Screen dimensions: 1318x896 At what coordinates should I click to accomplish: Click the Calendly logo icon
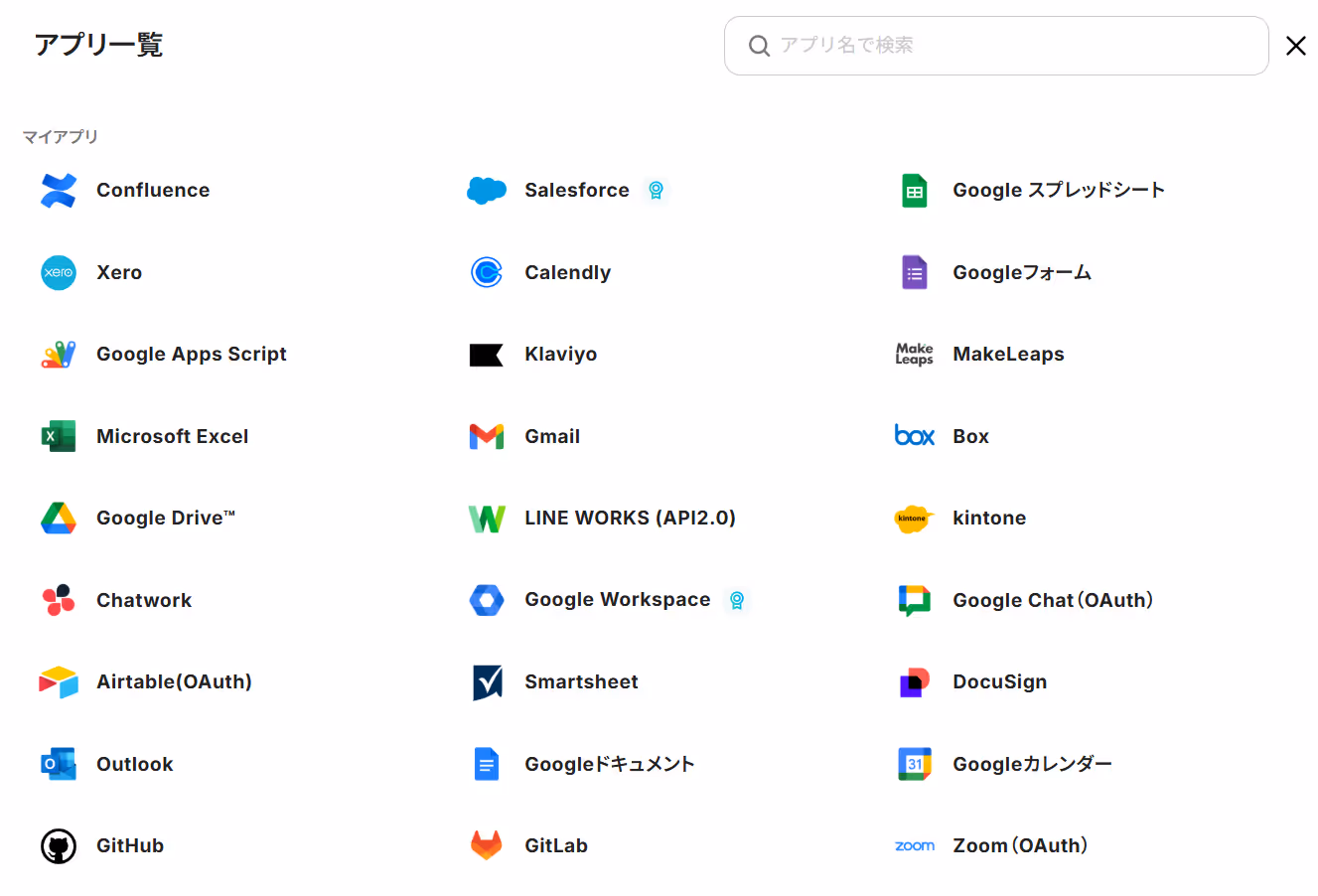487,272
